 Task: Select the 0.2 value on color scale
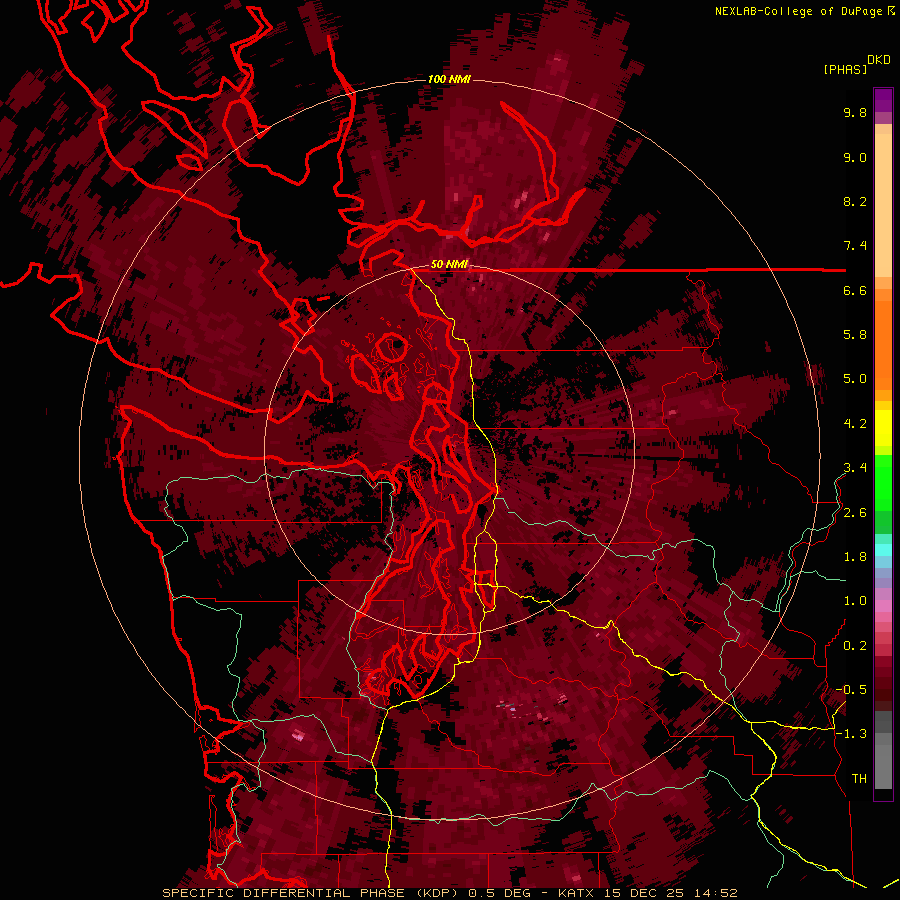[855, 646]
